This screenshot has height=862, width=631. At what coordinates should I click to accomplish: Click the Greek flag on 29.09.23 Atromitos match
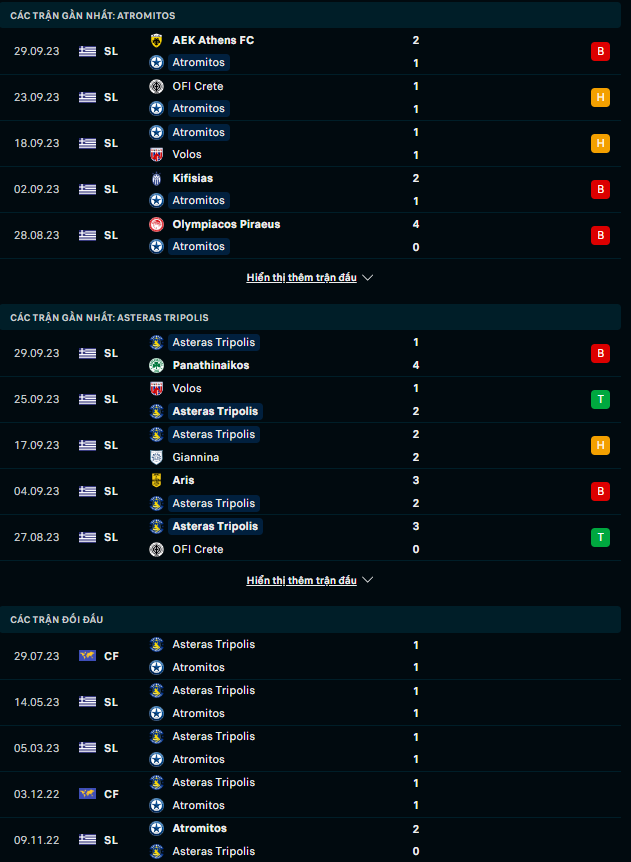pos(88,51)
